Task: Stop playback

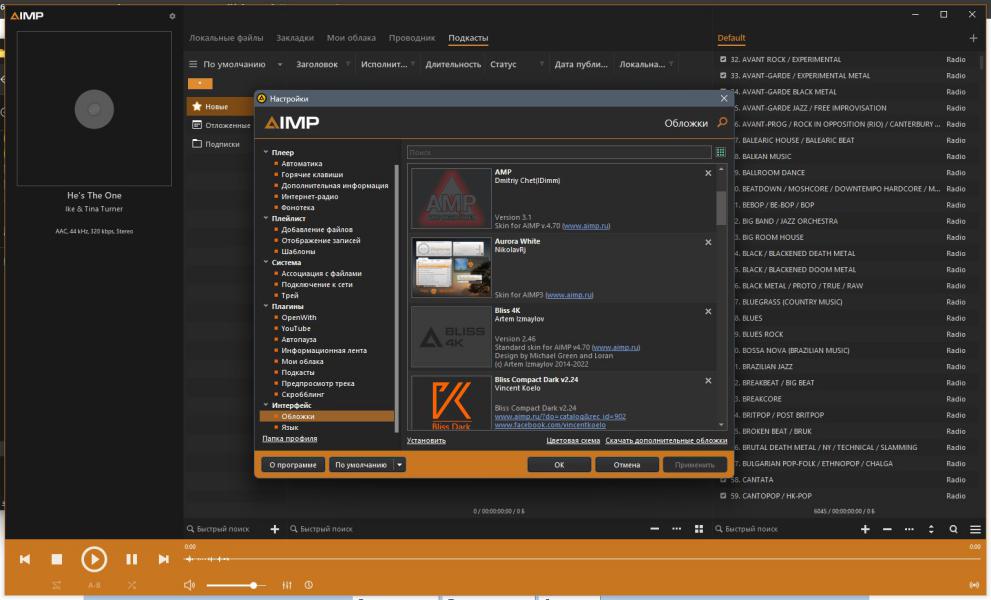Action: click(57, 559)
